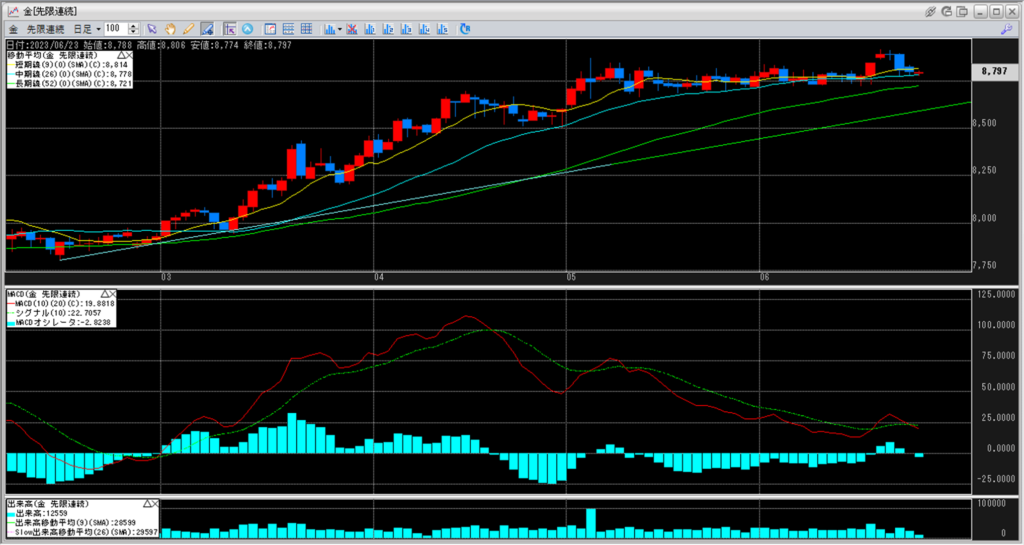This screenshot has width=1024, height=545.
Task: Open the 日足 timeframe dropdown
Action: (85, 28)
